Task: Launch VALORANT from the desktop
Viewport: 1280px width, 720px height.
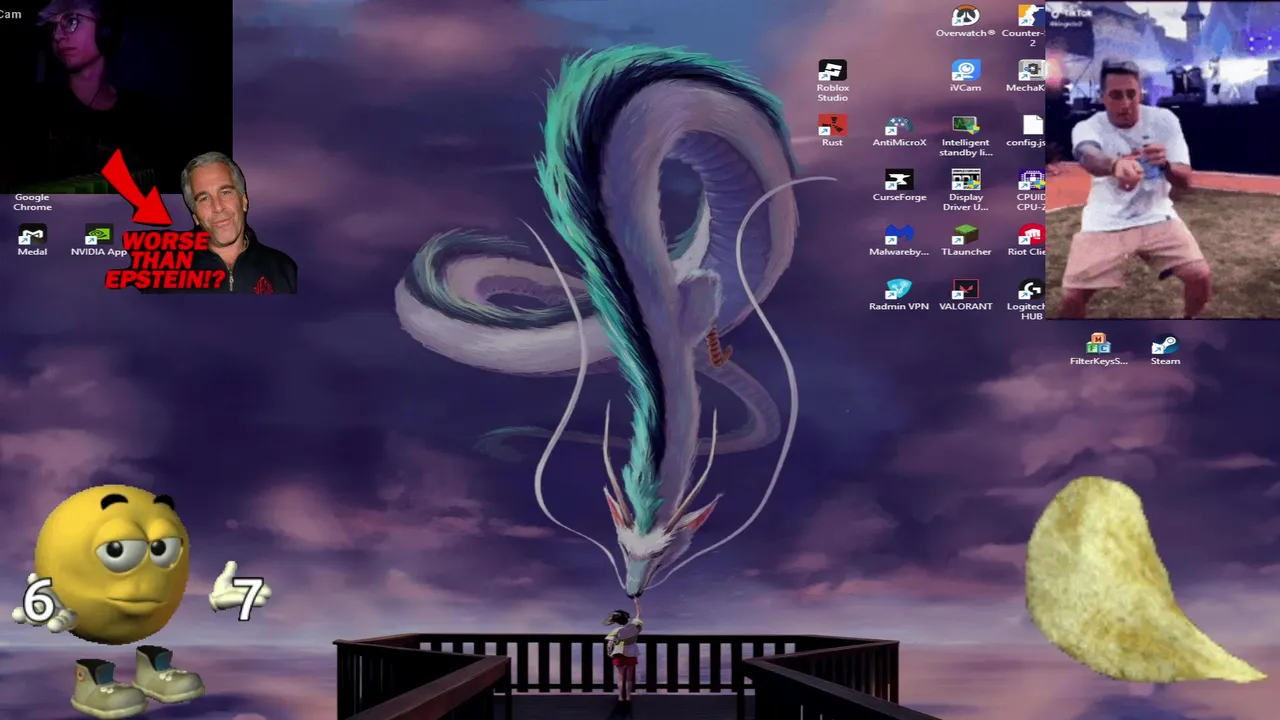Action: pos(965,295)
